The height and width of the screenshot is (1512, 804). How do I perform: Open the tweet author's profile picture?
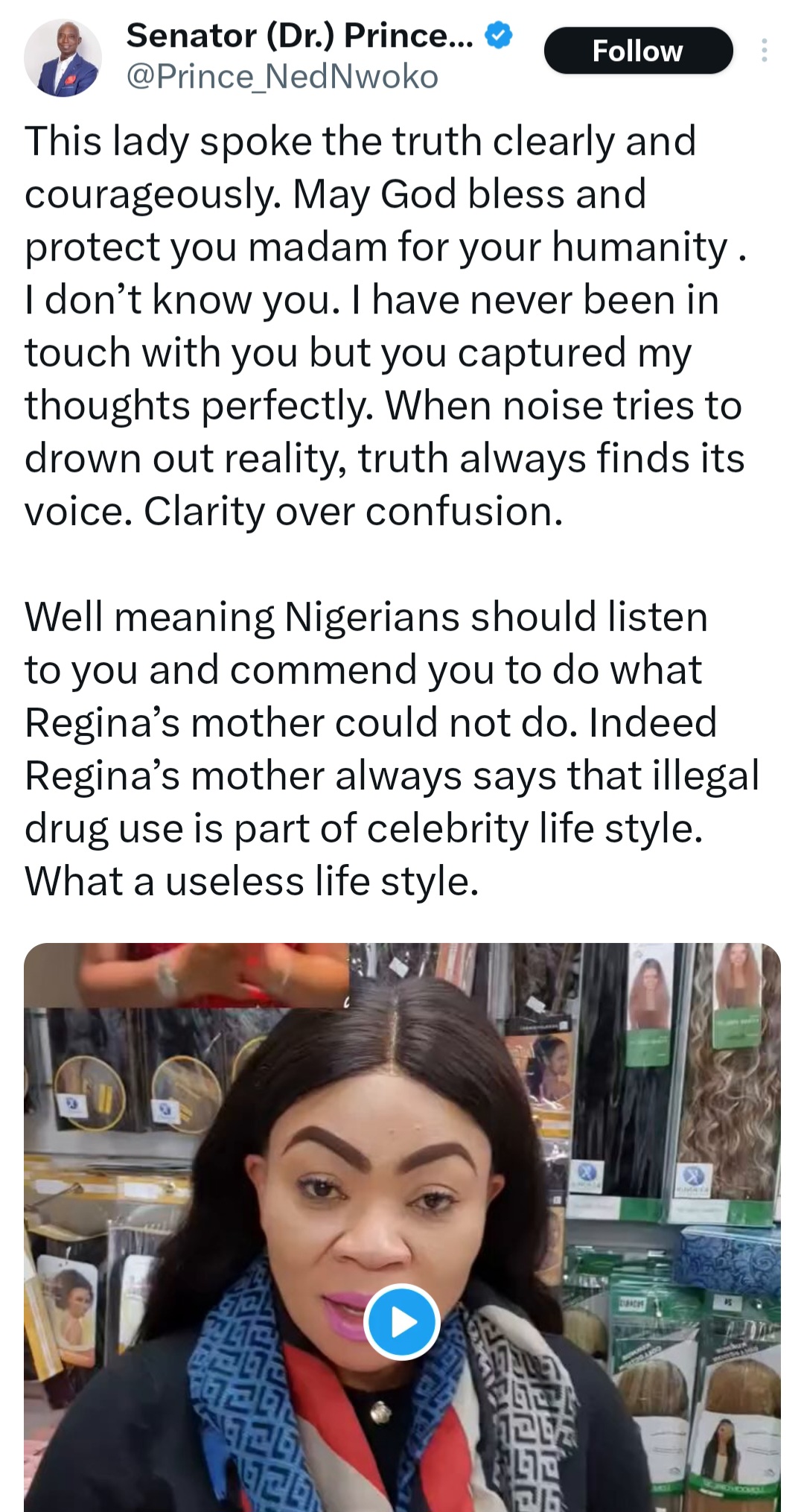[63, 57]
